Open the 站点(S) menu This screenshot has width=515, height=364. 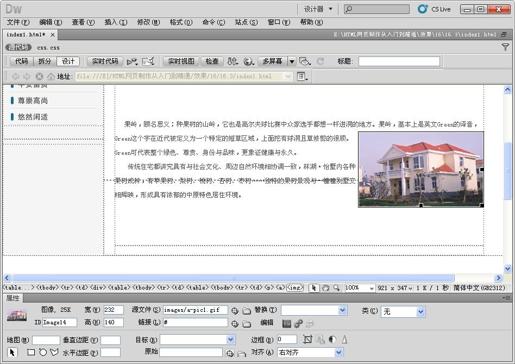pos(246,22)
